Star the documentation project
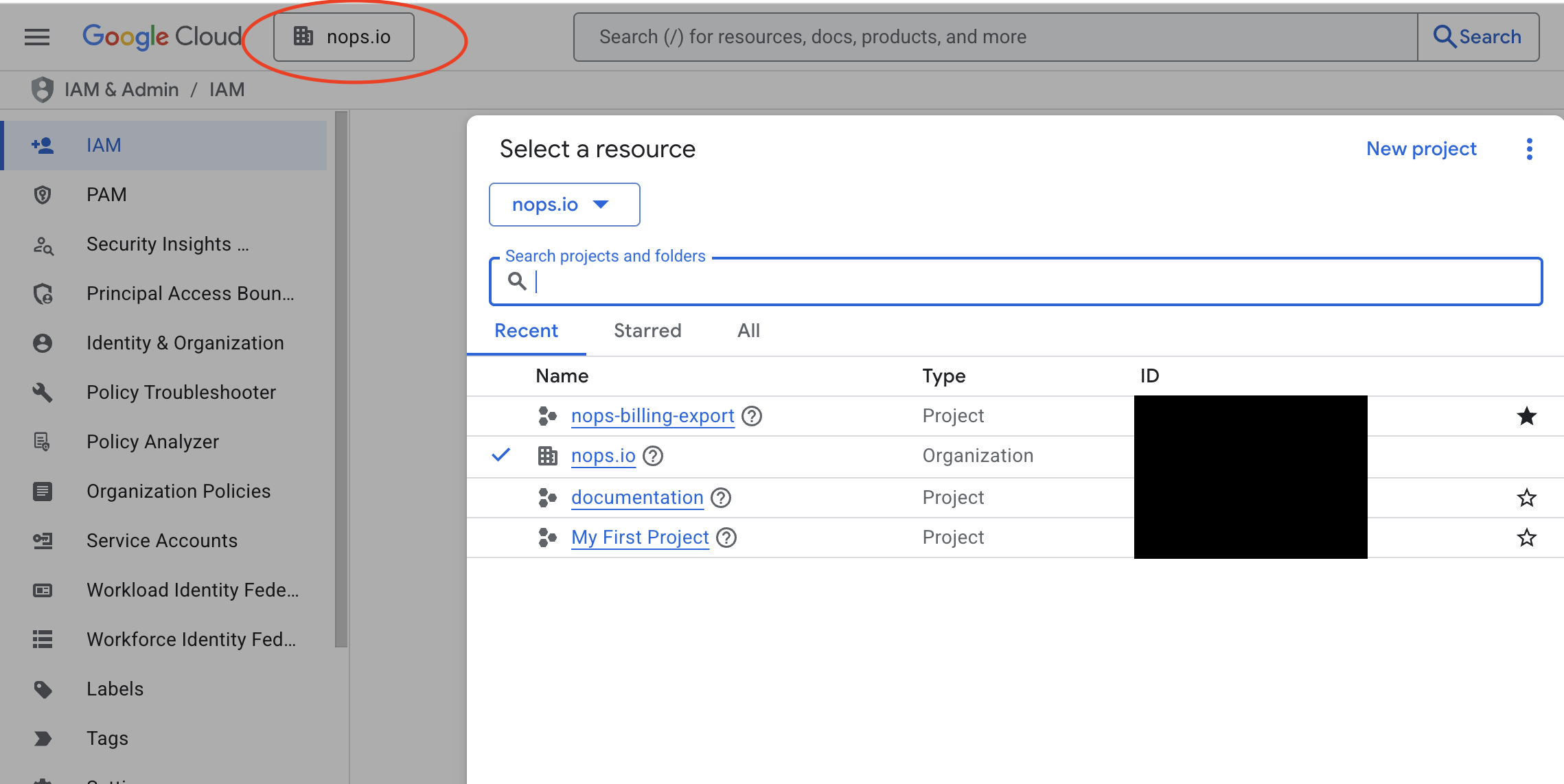Screen dimensions: 1564x784 coord(1527,498)
